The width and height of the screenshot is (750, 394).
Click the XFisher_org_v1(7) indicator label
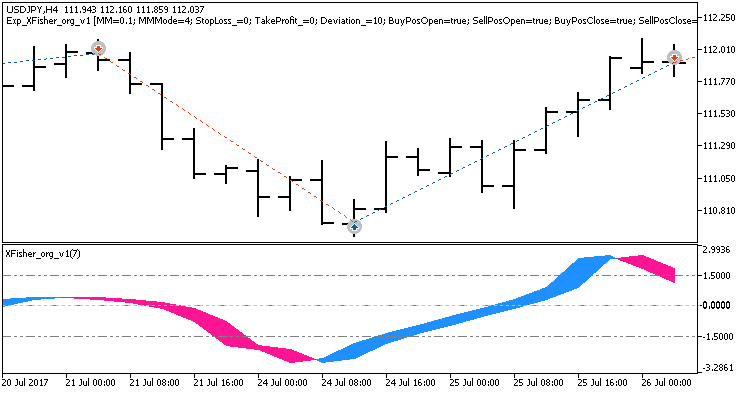point(43,254)
